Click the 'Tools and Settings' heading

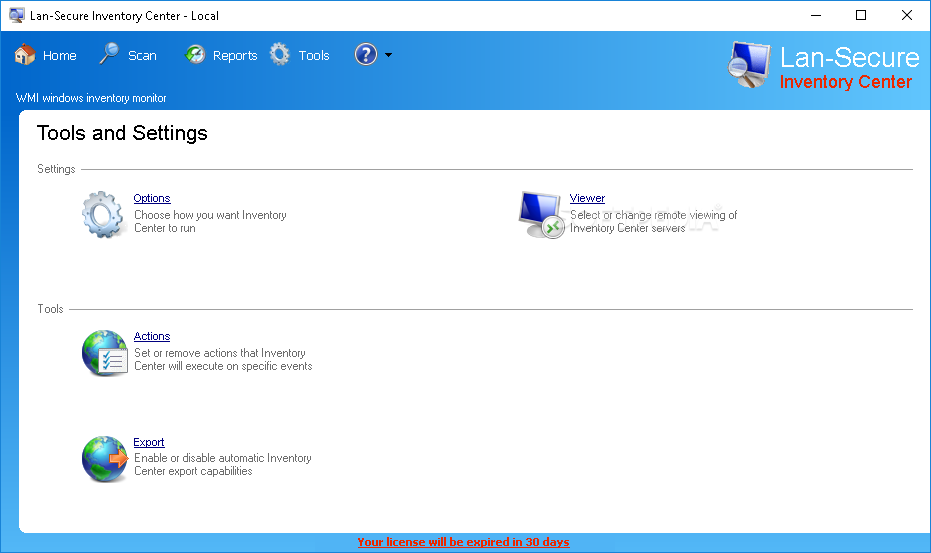(122, 133)
